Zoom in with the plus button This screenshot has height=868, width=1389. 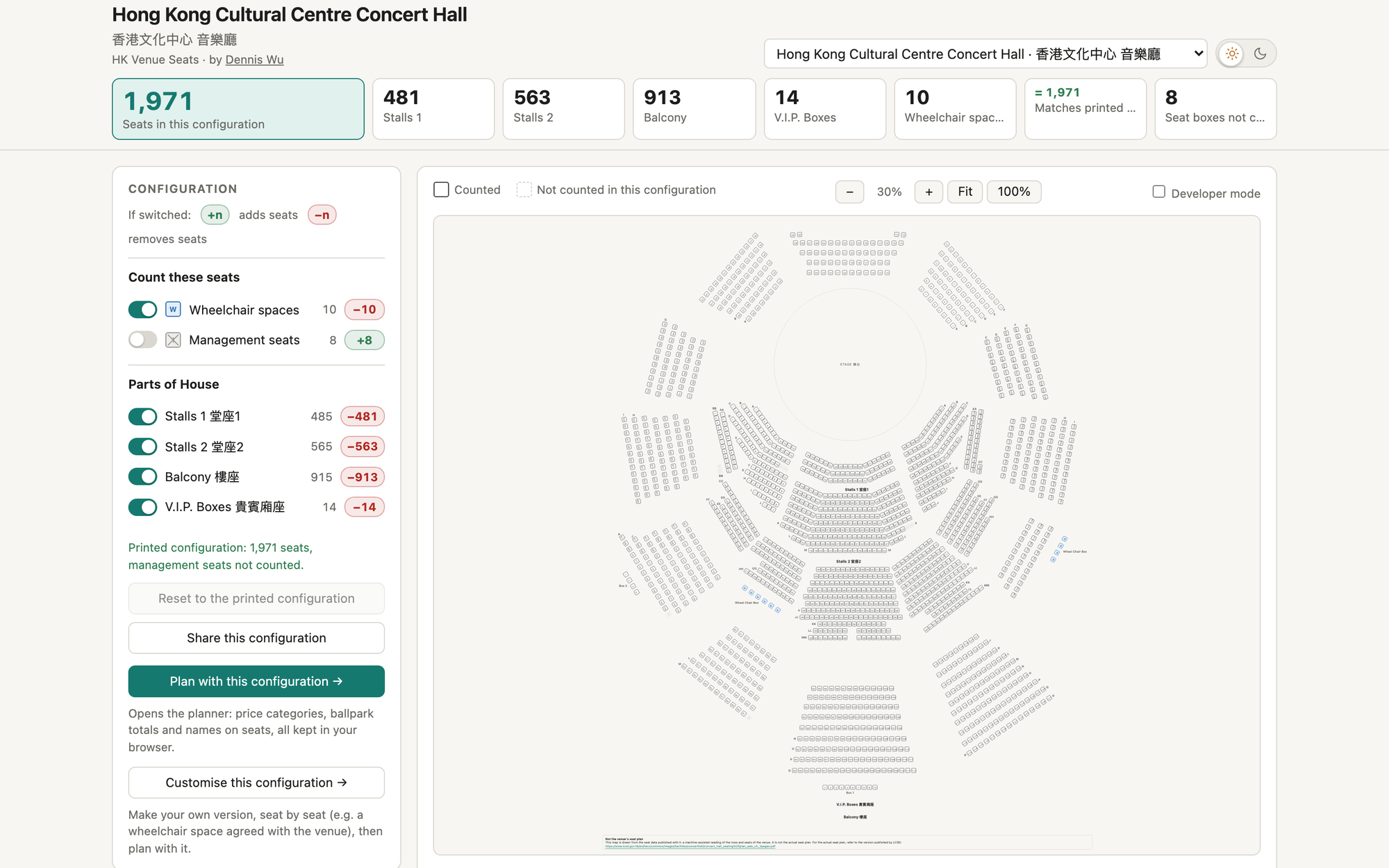[x=929, y=192]
